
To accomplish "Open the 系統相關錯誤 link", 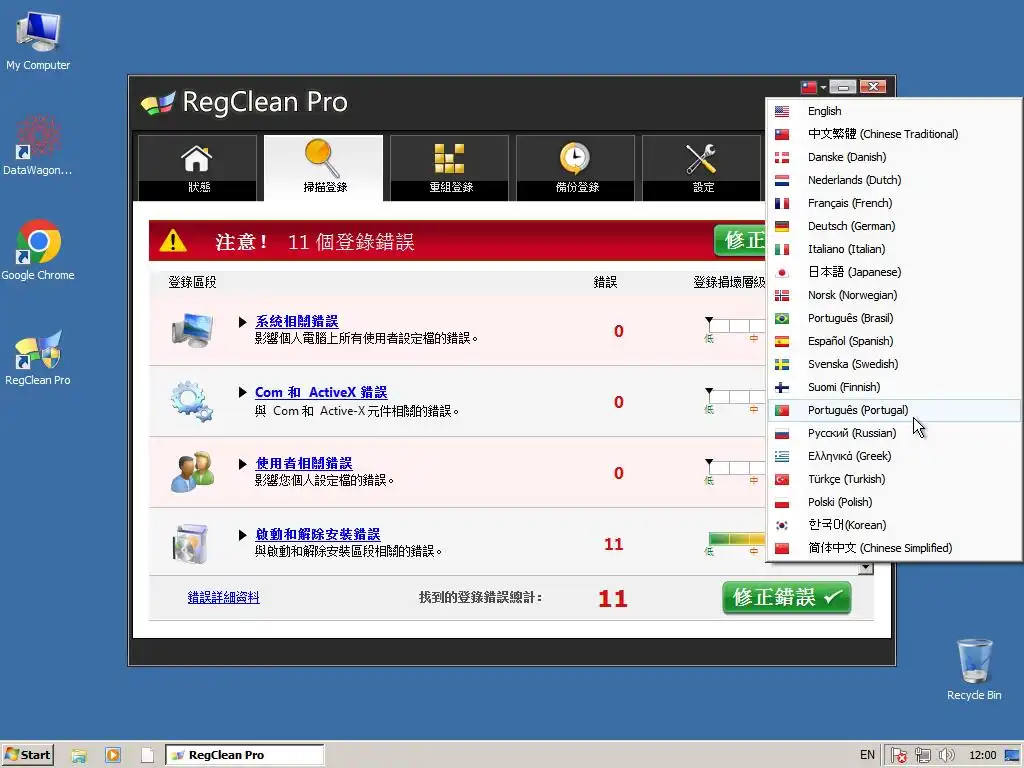I will pos(296,321).
